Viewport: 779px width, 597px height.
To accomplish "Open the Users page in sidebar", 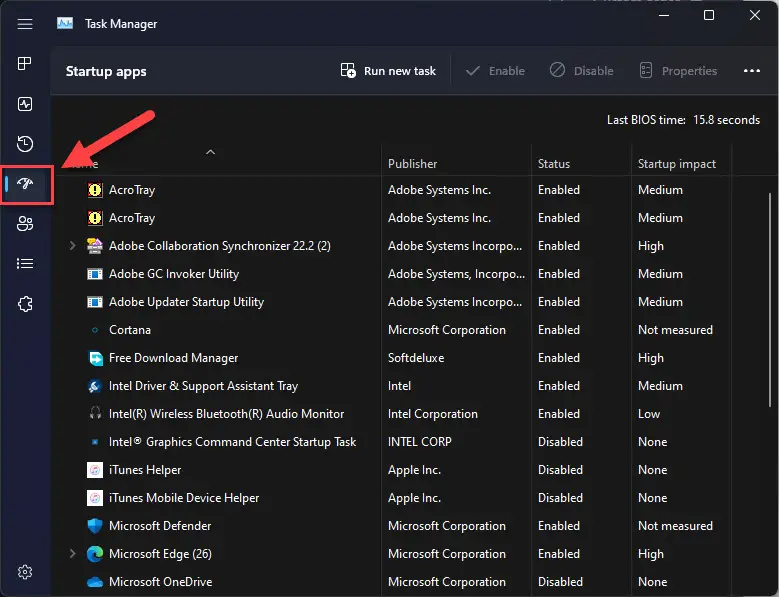I will [x=25, y=224].
